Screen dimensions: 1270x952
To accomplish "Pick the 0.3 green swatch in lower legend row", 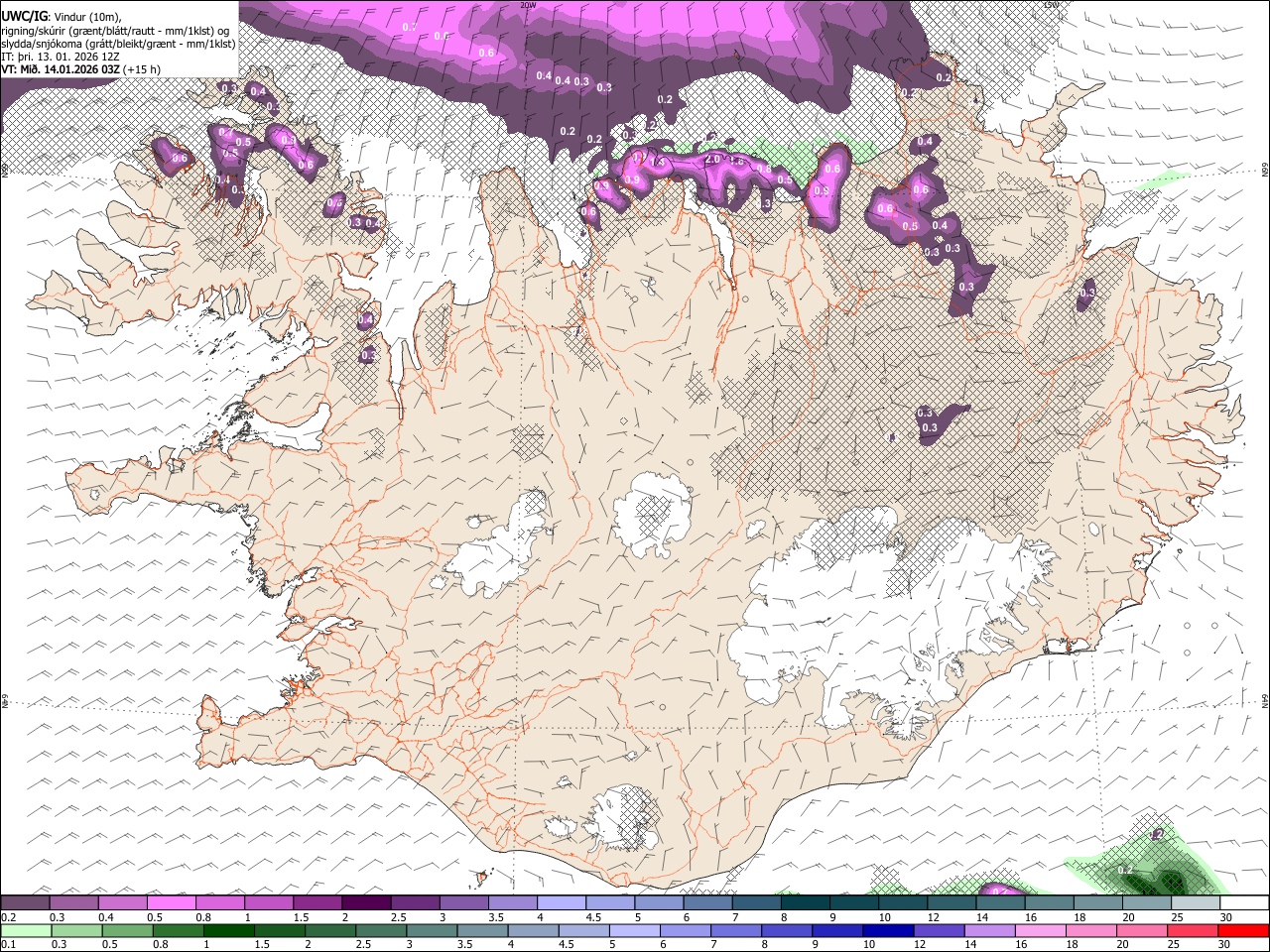I will coord(75,931).
